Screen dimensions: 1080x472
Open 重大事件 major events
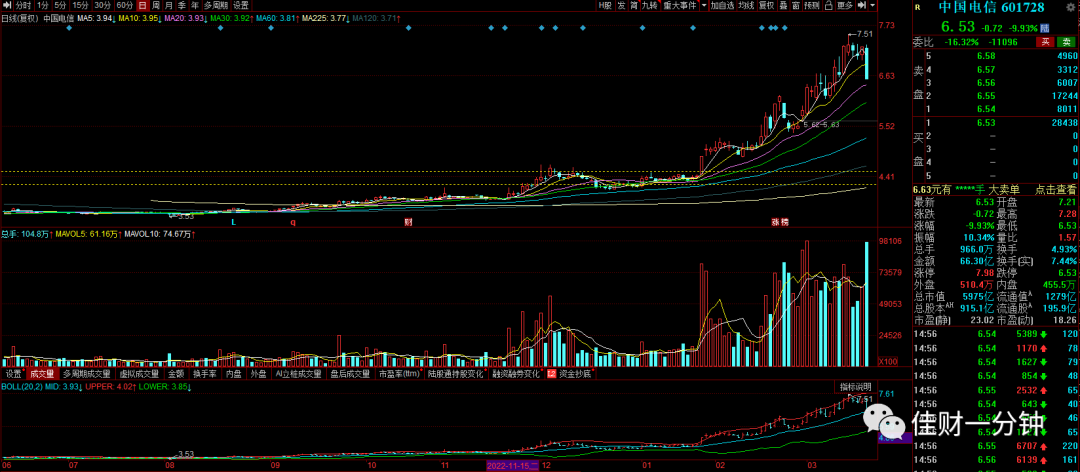[680, 5]
